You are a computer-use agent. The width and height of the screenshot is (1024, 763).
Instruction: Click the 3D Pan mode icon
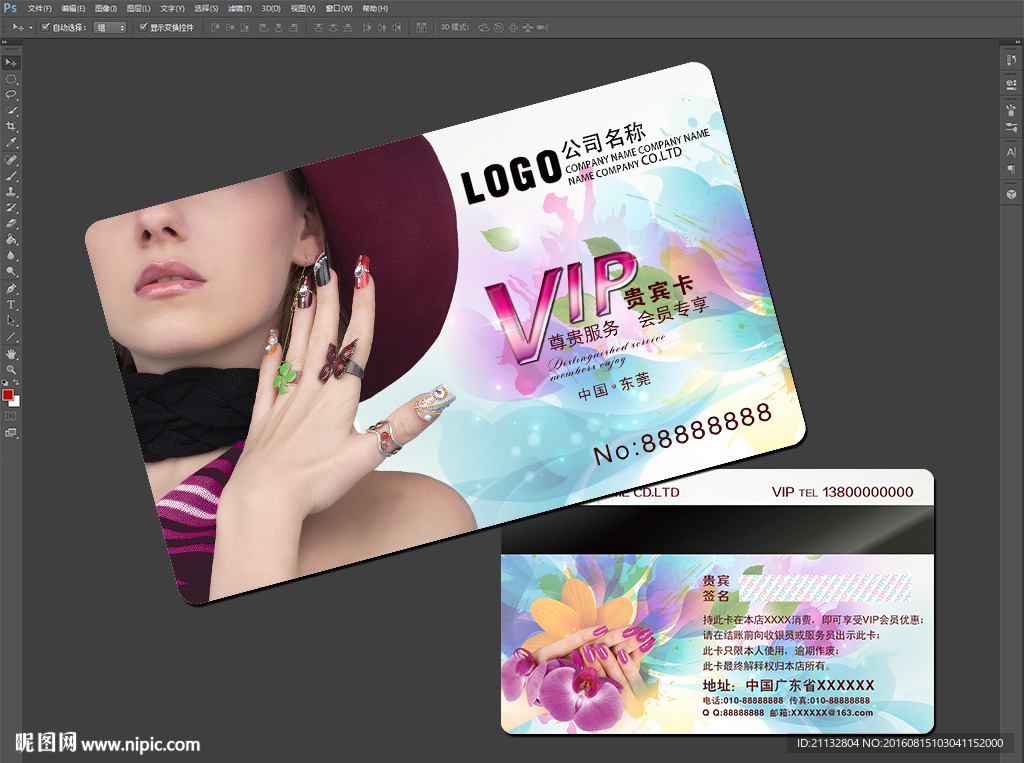point(513,27)
